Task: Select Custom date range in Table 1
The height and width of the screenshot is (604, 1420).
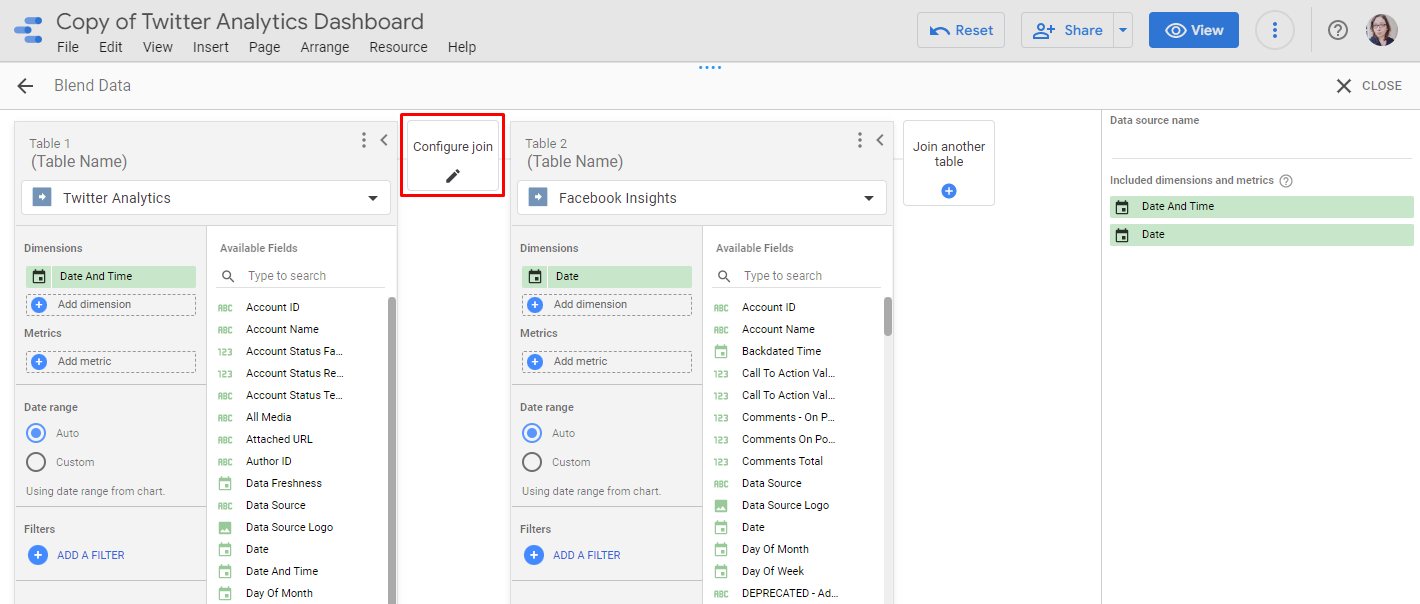Action: point(37,462)
